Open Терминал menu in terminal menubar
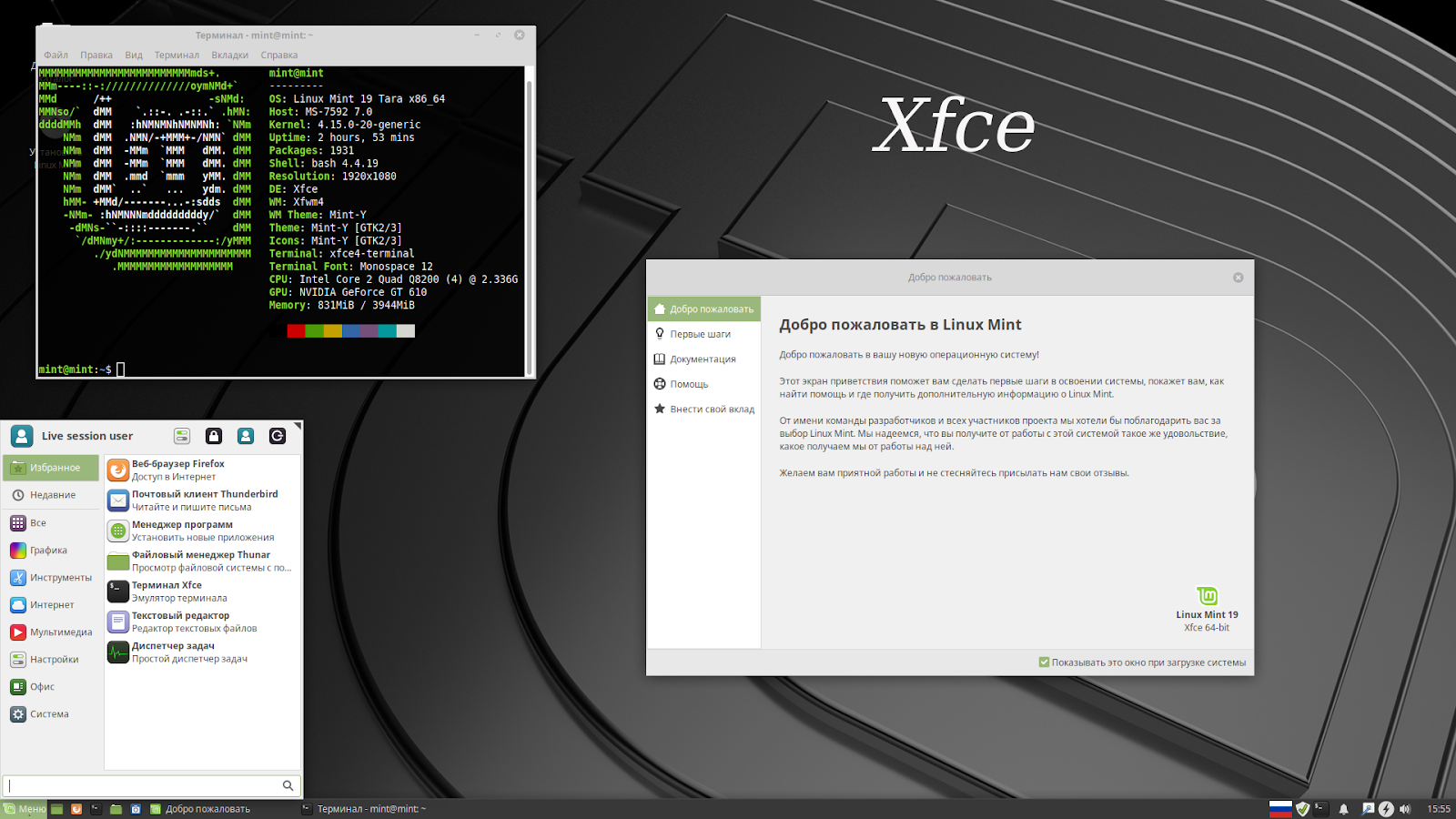This screenshot has width=1456, height=819. [x=177, y=56]
